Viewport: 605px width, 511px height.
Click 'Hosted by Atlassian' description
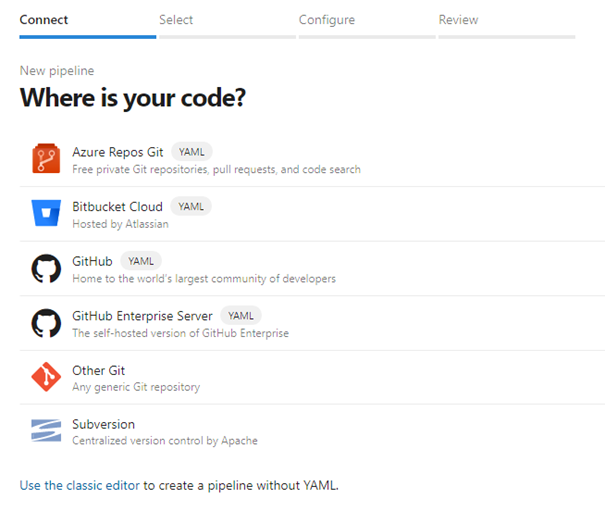(120, 224)
